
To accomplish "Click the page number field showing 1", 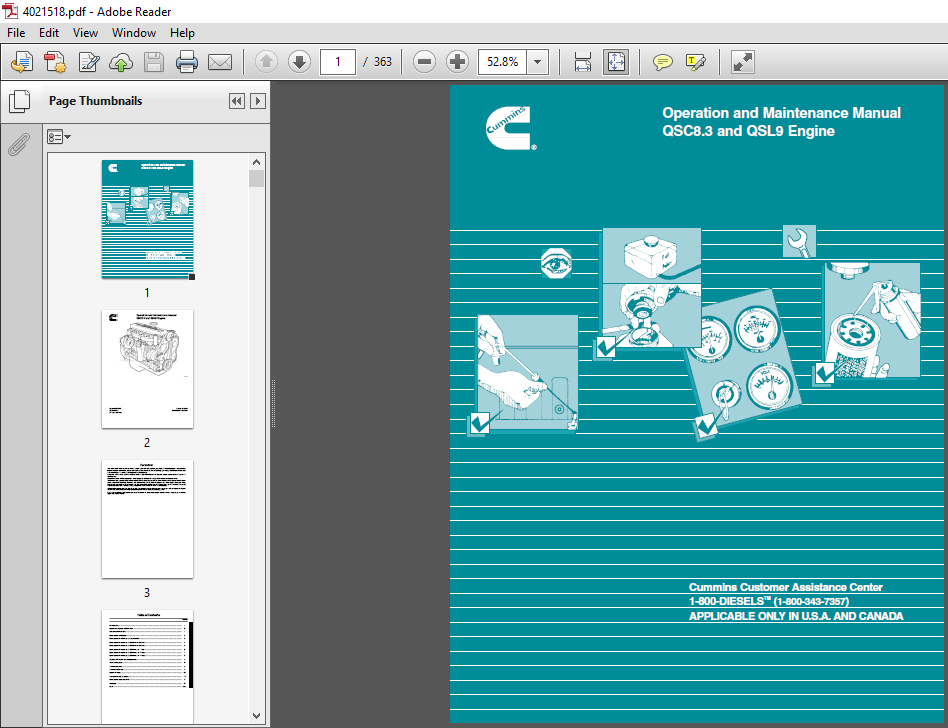I will 337,62.
